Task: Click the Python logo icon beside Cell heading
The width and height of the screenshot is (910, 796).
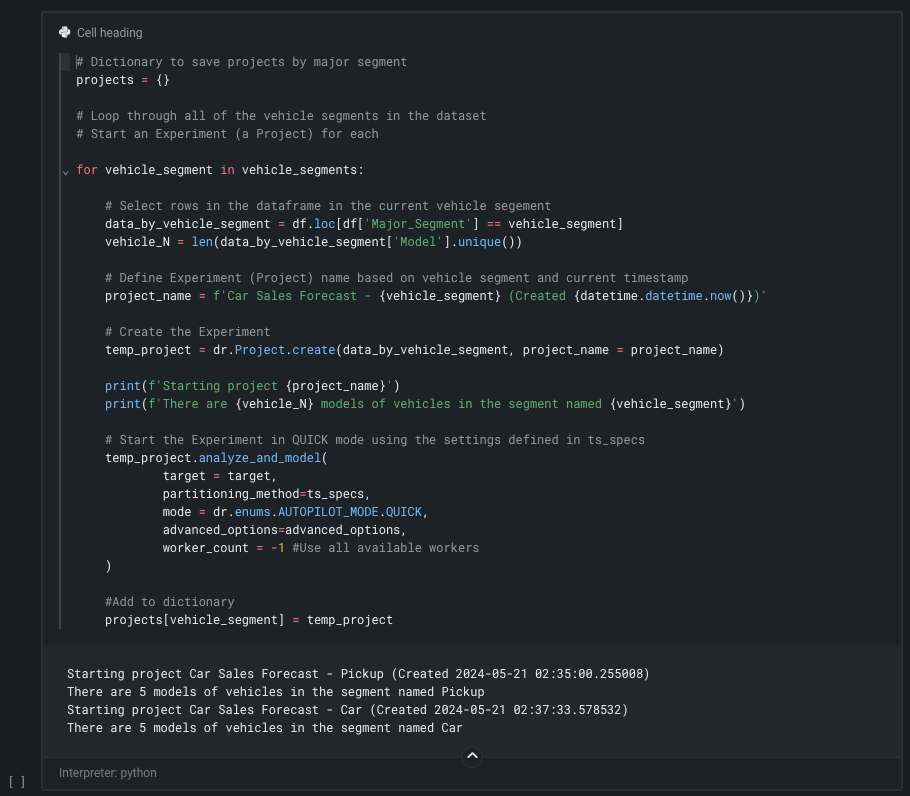Action: (x=65, y=32)
